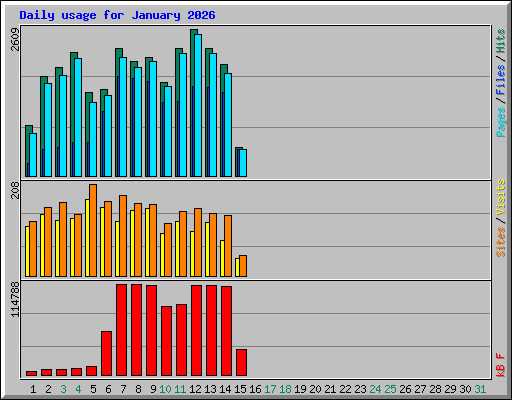Click the cyan files bar for day 1
The image size is (512, 400).
click(x=33, y=155)
